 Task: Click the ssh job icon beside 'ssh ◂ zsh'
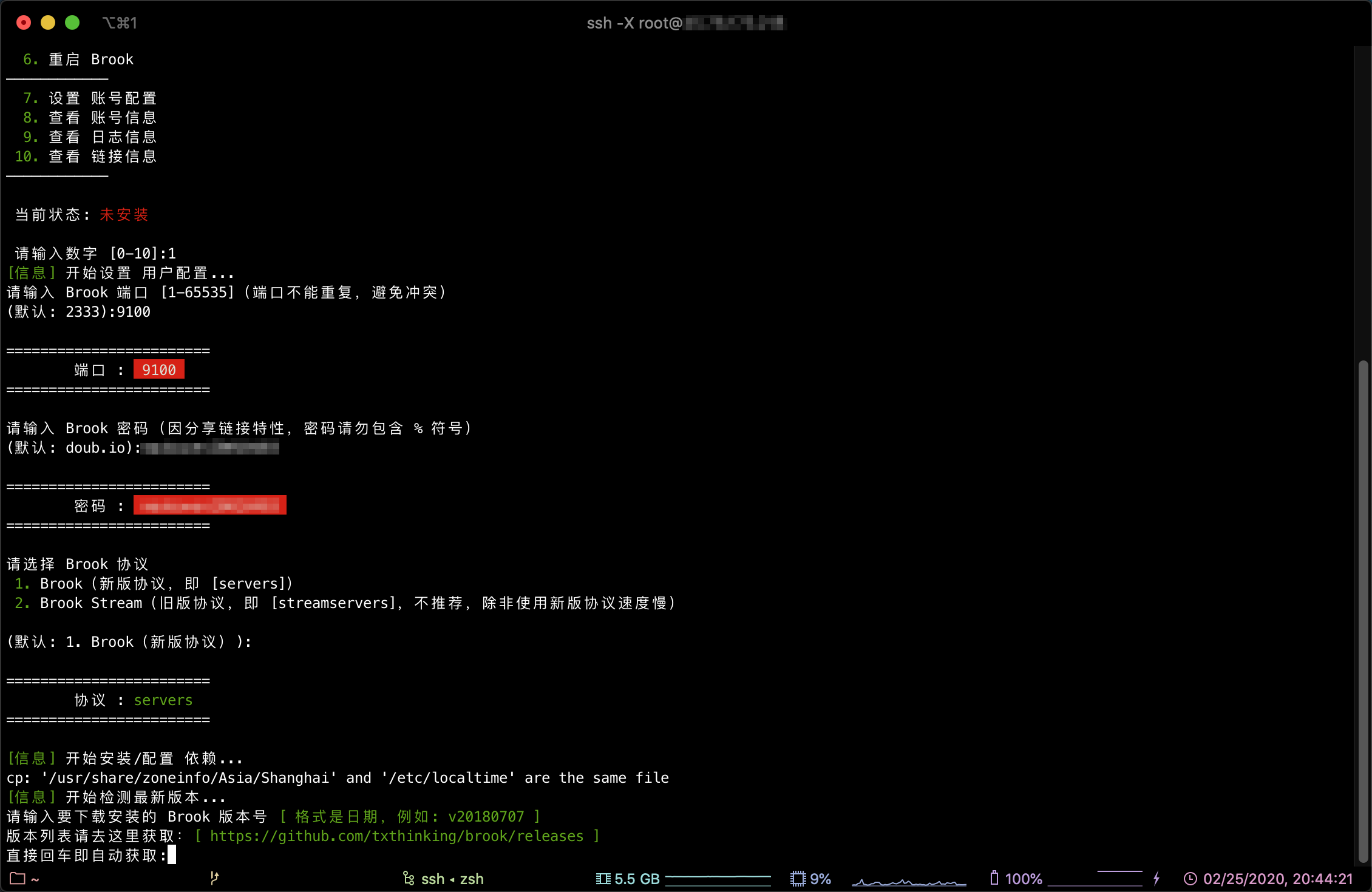point(409,879)
